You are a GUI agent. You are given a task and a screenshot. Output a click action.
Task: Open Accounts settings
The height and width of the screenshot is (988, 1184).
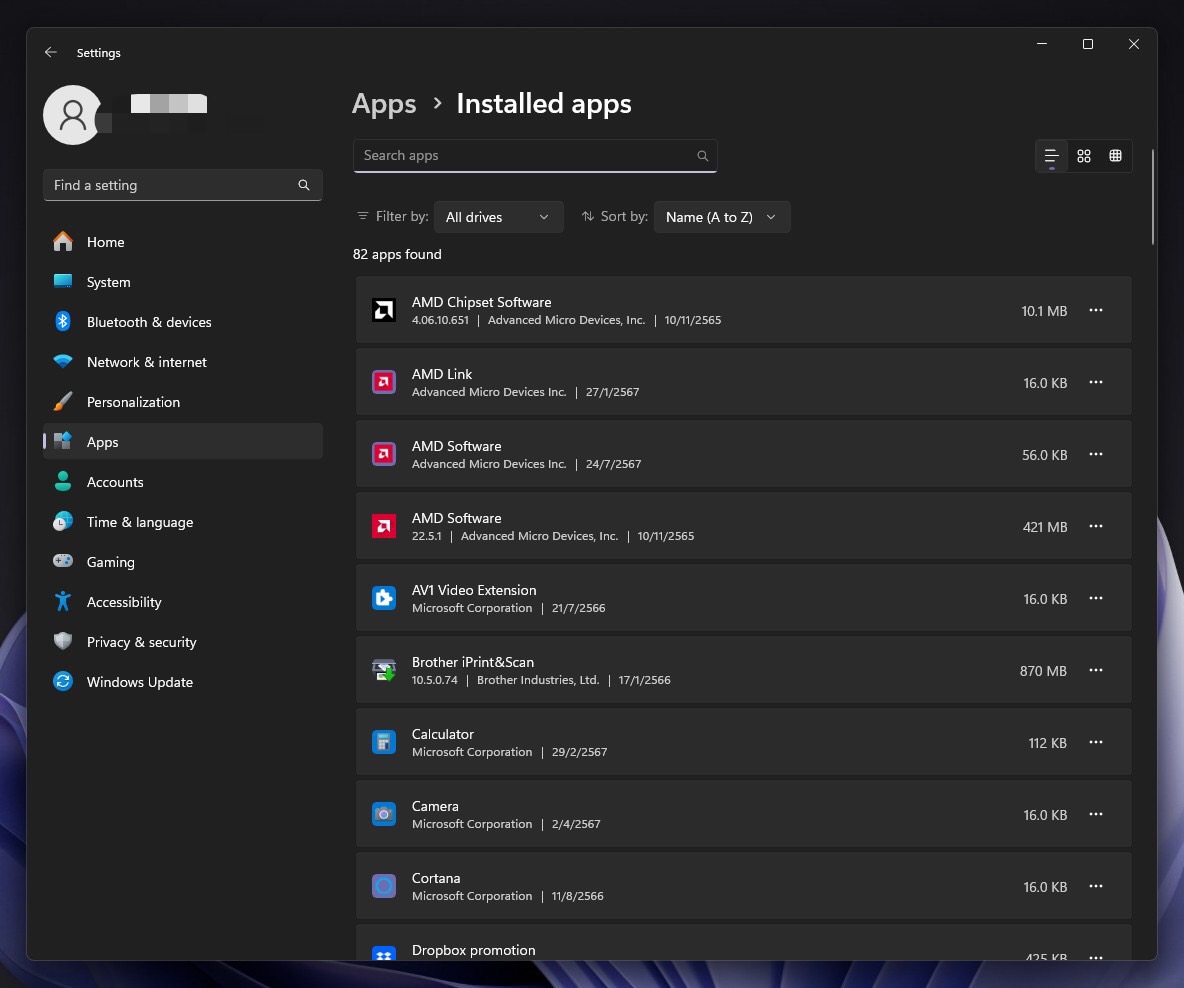point(183,482)
